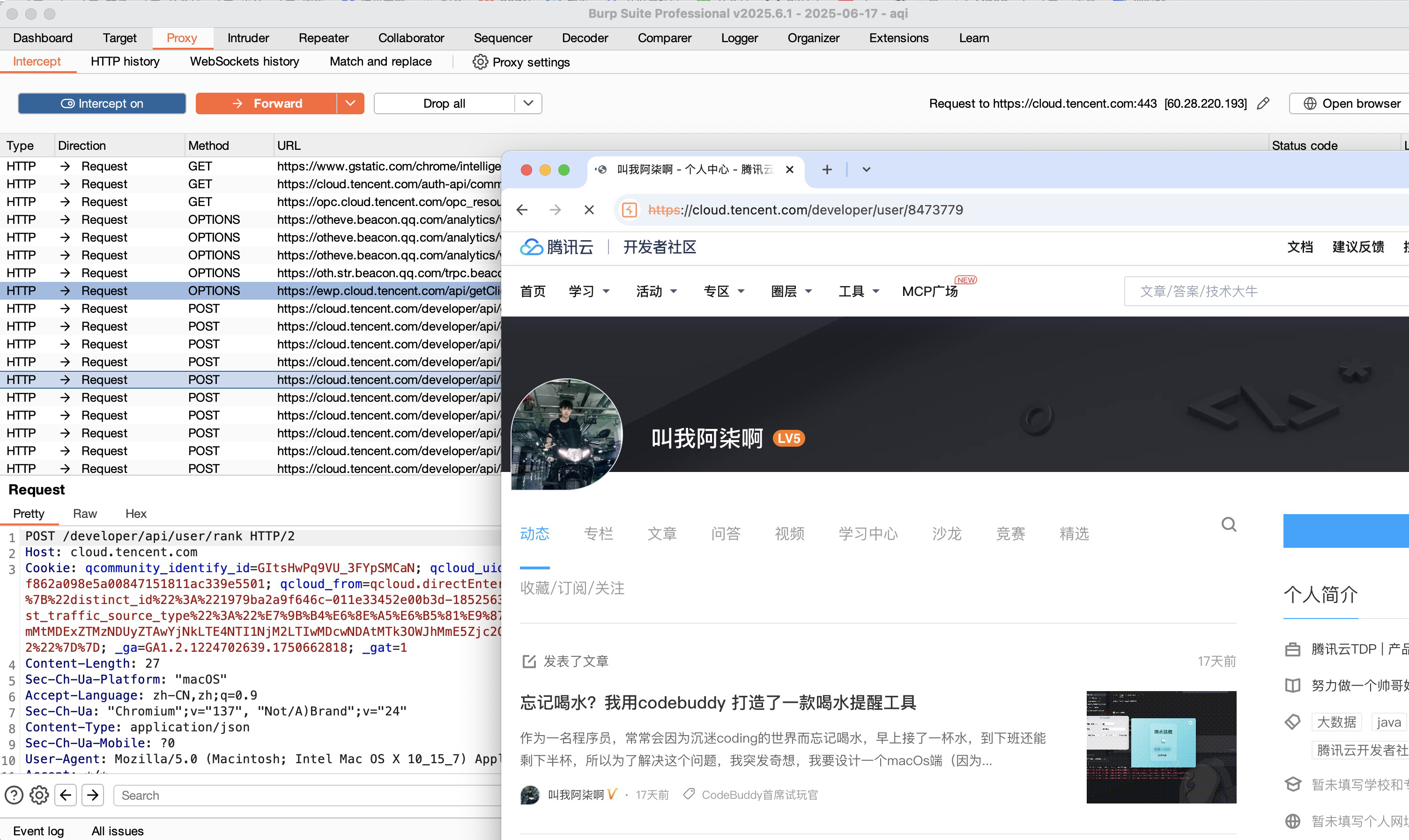Switch to the HTTP history tab
This screenshot has width=1409, height=840.
click(125, 61)
